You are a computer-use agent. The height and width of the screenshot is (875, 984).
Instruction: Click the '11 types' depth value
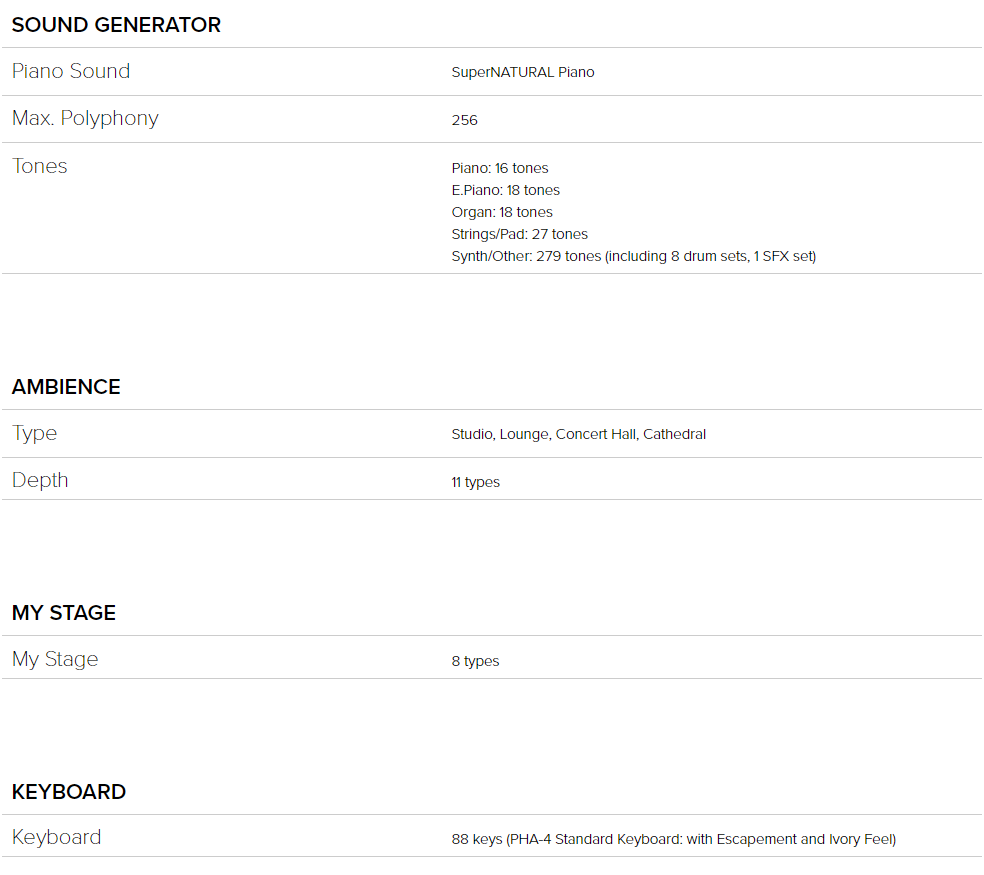tap(475, 482)
